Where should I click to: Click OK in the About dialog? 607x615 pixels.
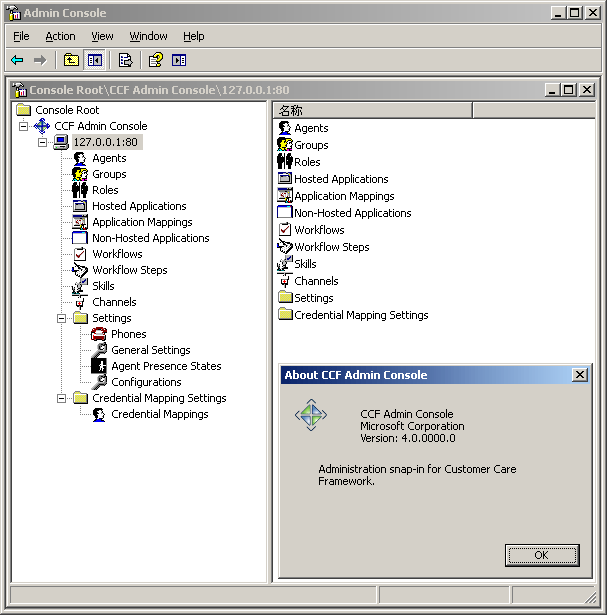point(542,555)
